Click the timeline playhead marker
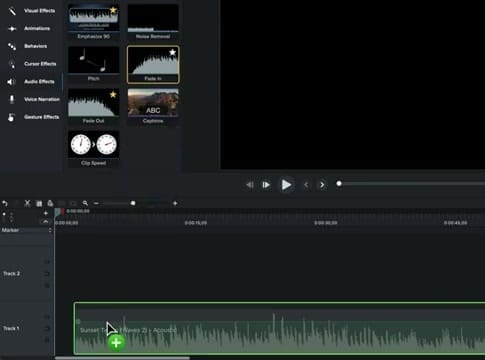The image size is (485, 360). [59, 212]
